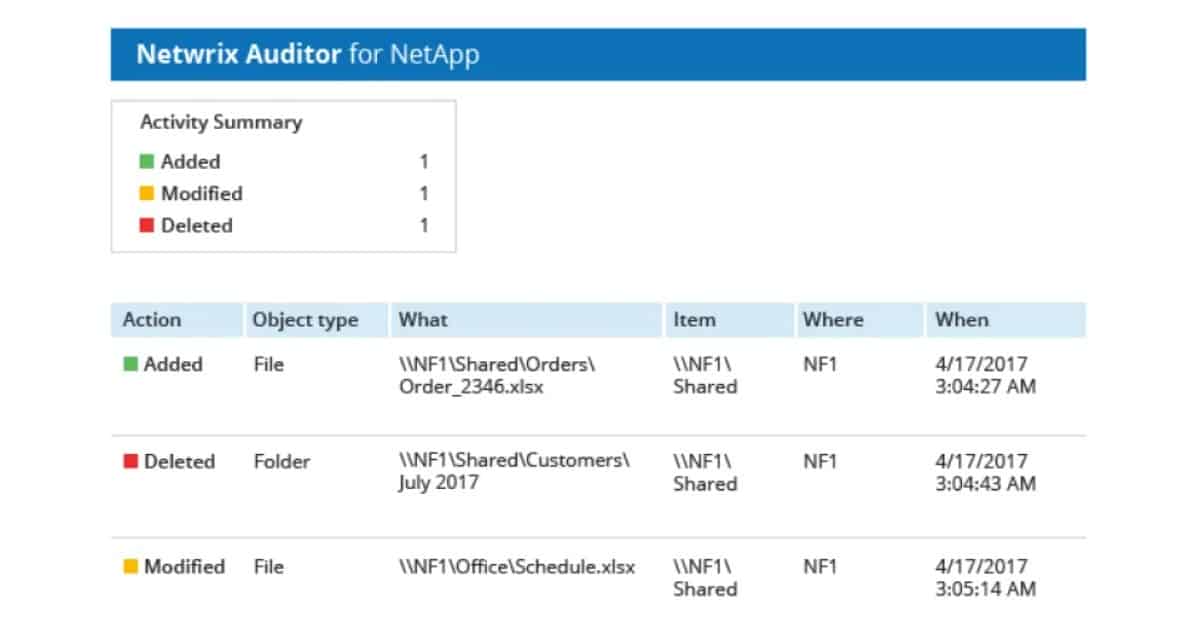
Task: Select the green indicator beside Added in the table
Action: coord(129,364)
